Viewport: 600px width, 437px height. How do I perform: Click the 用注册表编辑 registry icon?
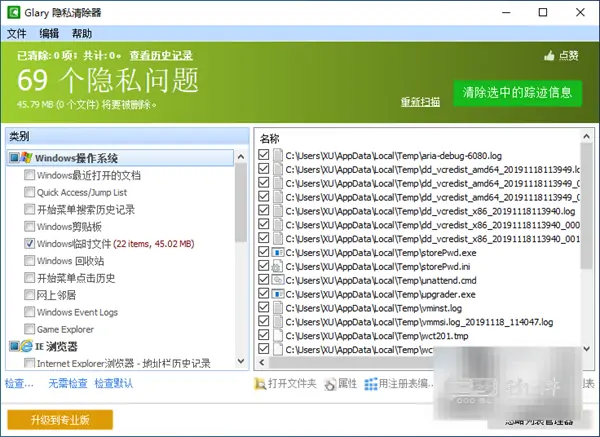(370, 384)
